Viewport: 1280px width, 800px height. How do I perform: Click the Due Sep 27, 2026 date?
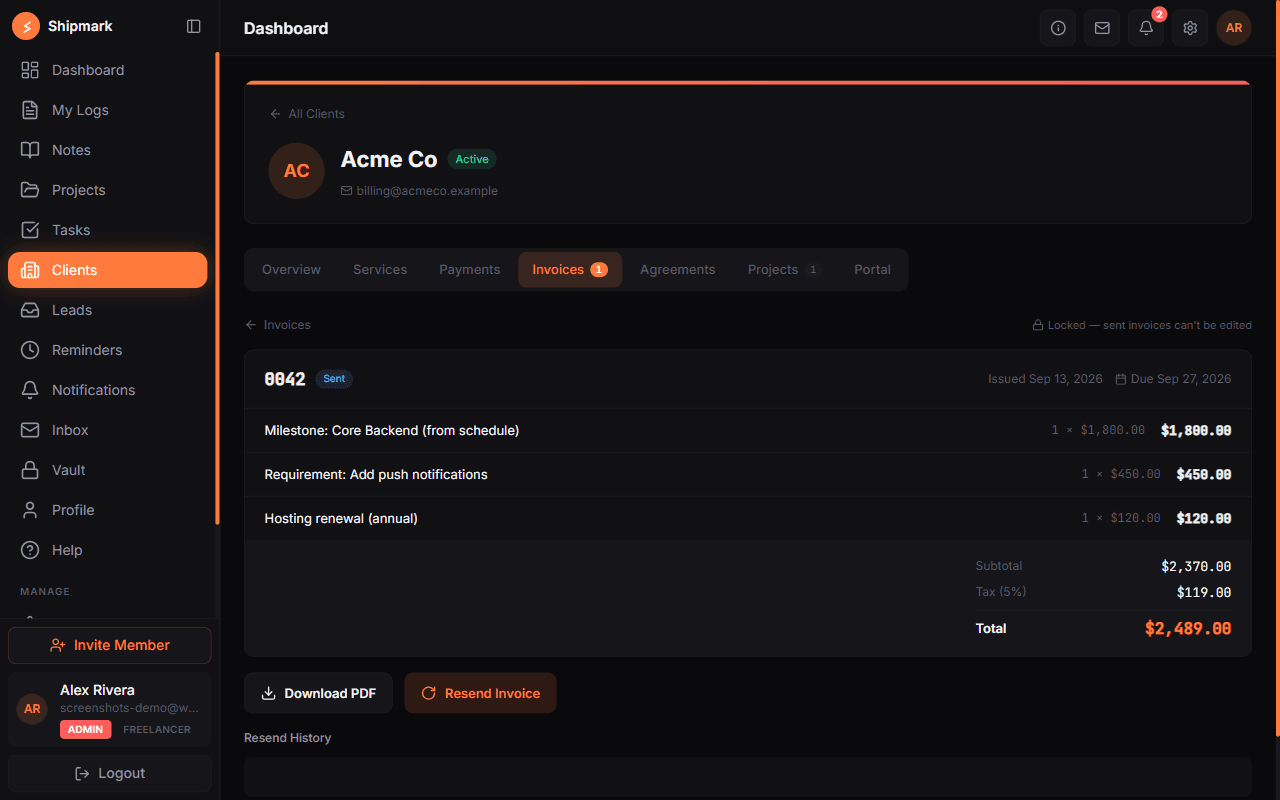pyautogui.click(x=1174, y=379)
